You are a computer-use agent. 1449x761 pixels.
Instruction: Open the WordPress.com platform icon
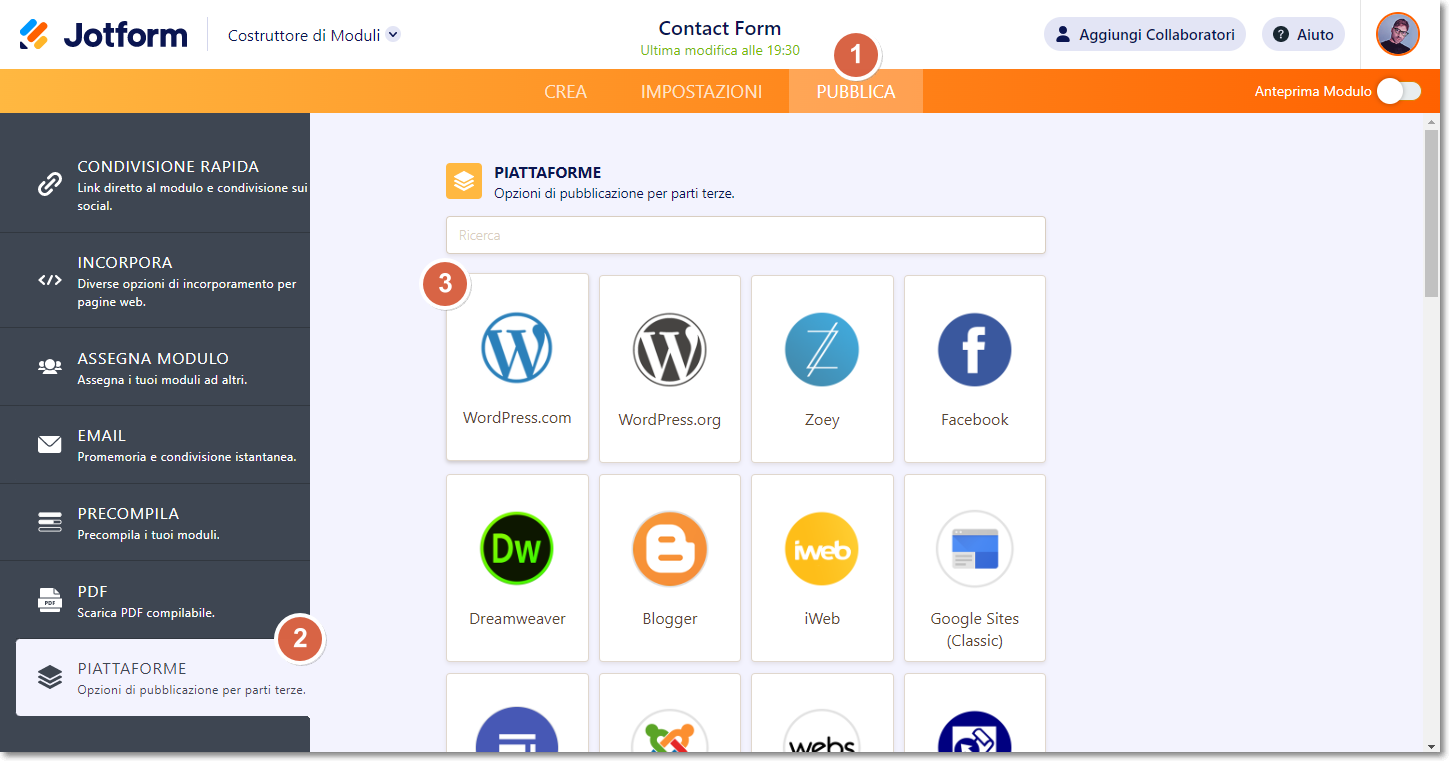(x=517, y=348)
